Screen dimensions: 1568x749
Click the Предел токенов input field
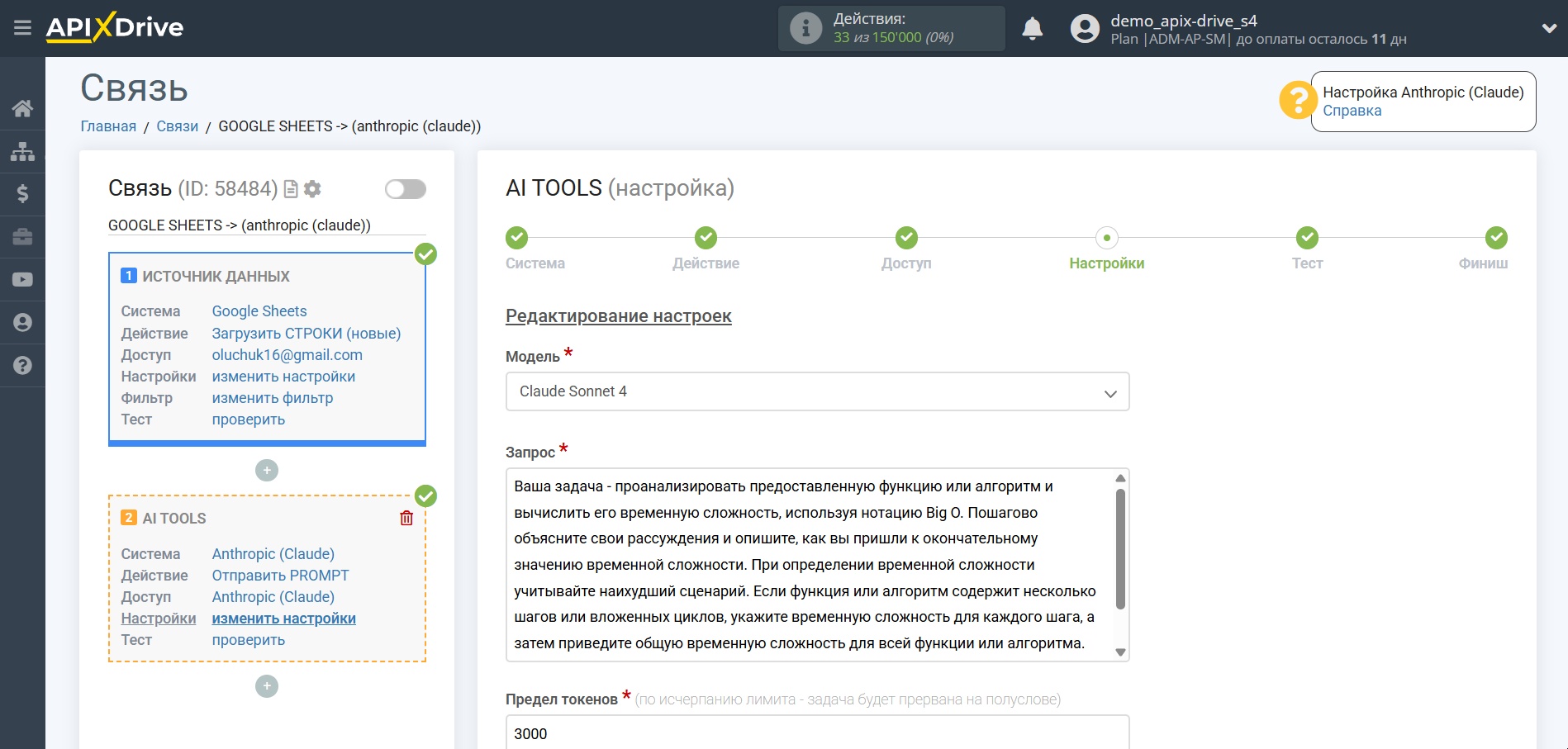(816, 733)
